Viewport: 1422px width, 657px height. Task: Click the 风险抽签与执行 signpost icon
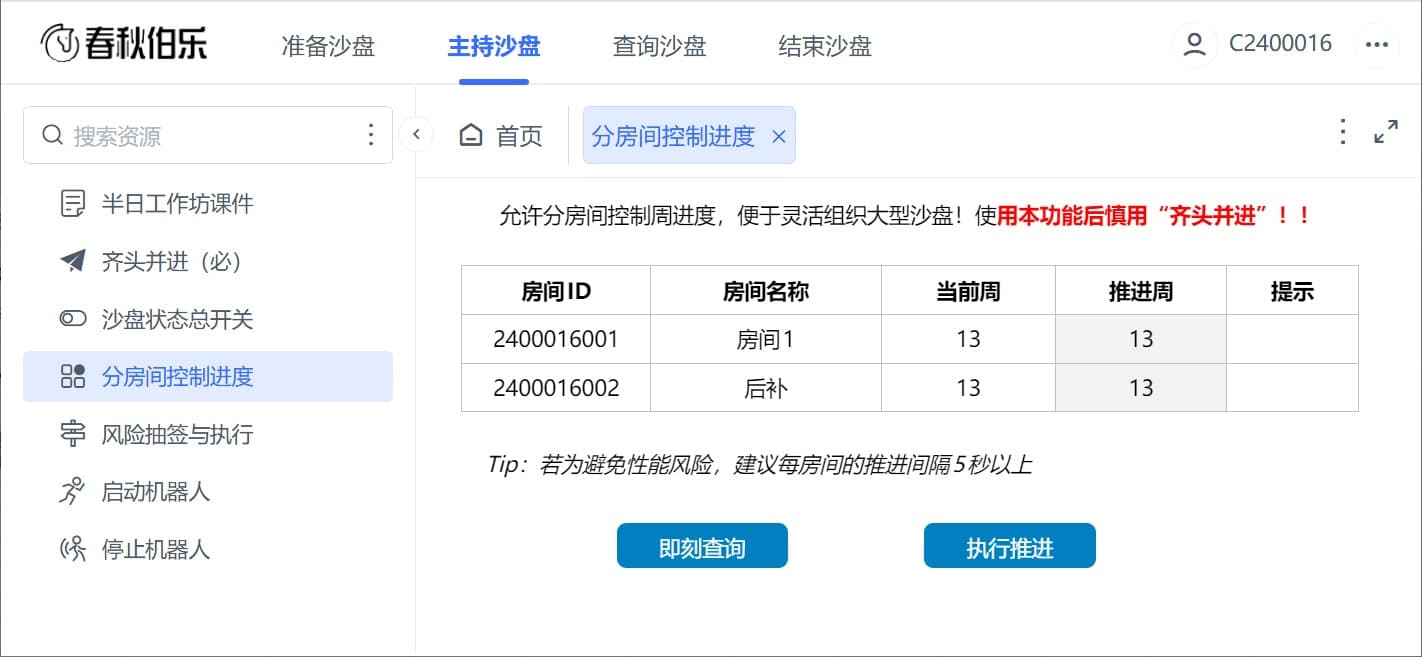73,434
